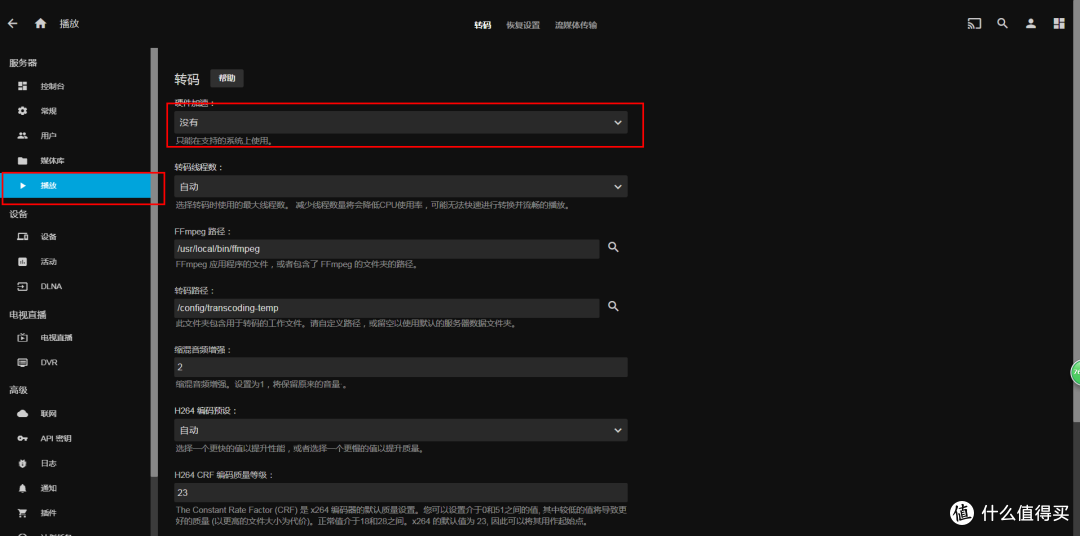
Task: Click the back arrow in the header
Action: (13, 23)
